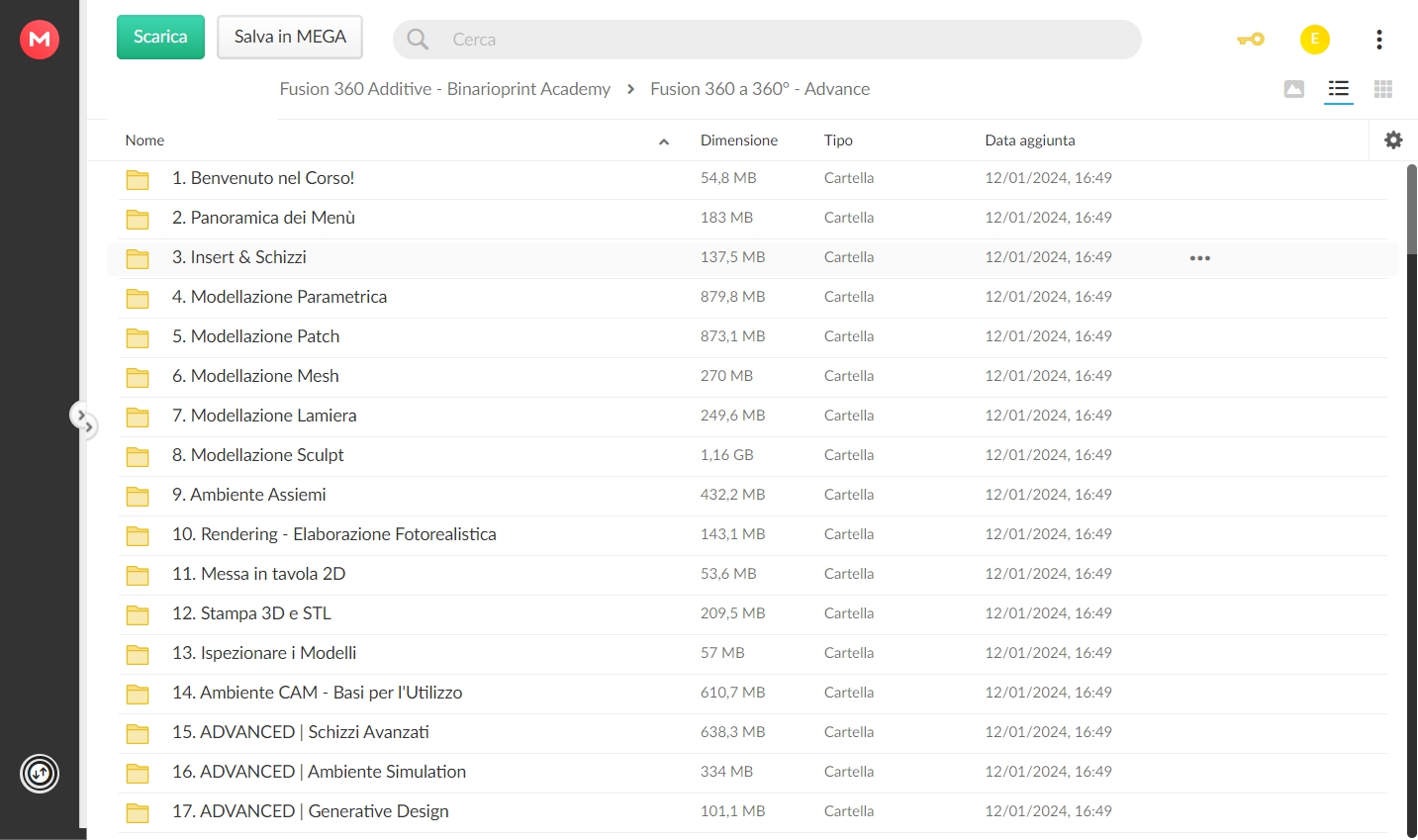Screen dimensions: 1418x840
Task: Expand the collapsed sidebar arrow
Action: pos(84,419)
